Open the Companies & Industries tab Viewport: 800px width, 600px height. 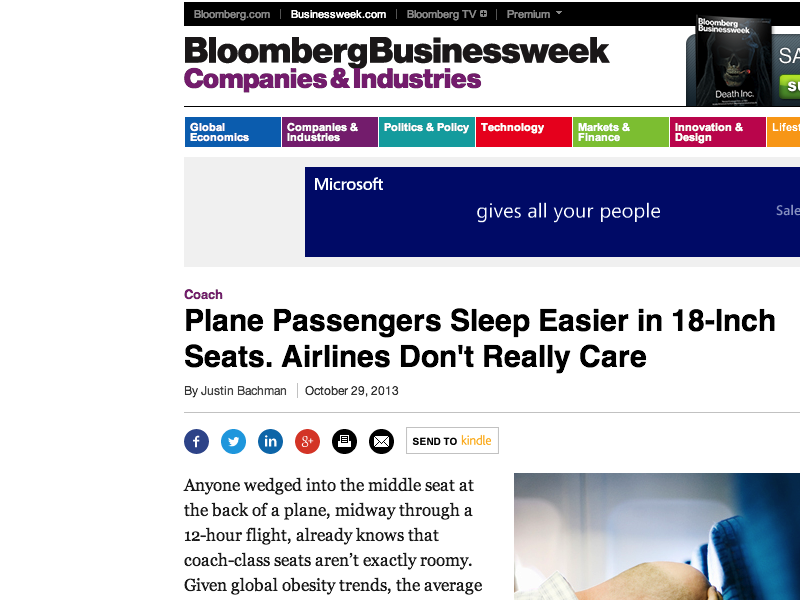pos(329,132)
